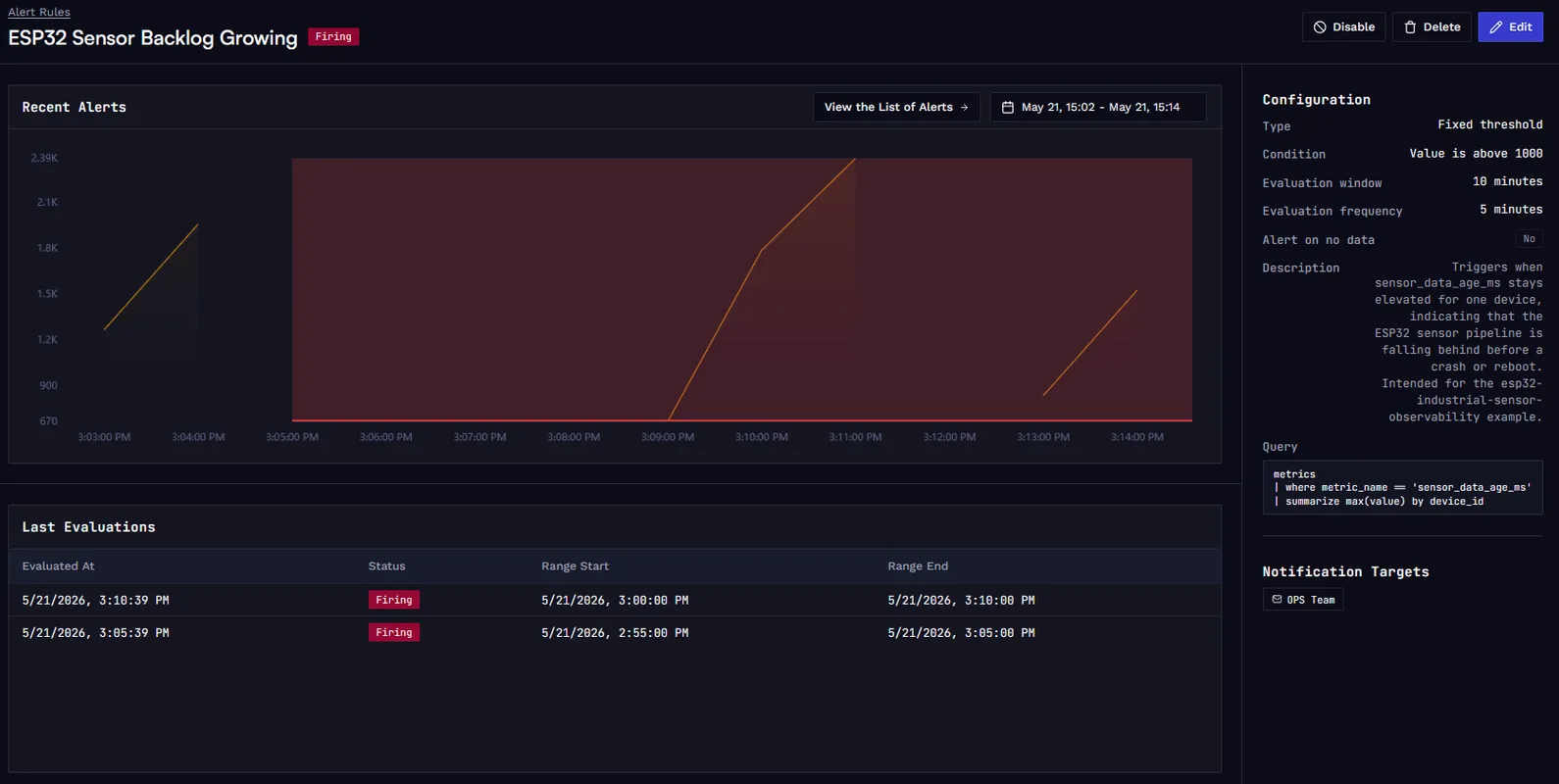1559x784 pixels.
Task: Click the ESP32 Sensor Backlog Growing title
Action: tap(153, 37)
